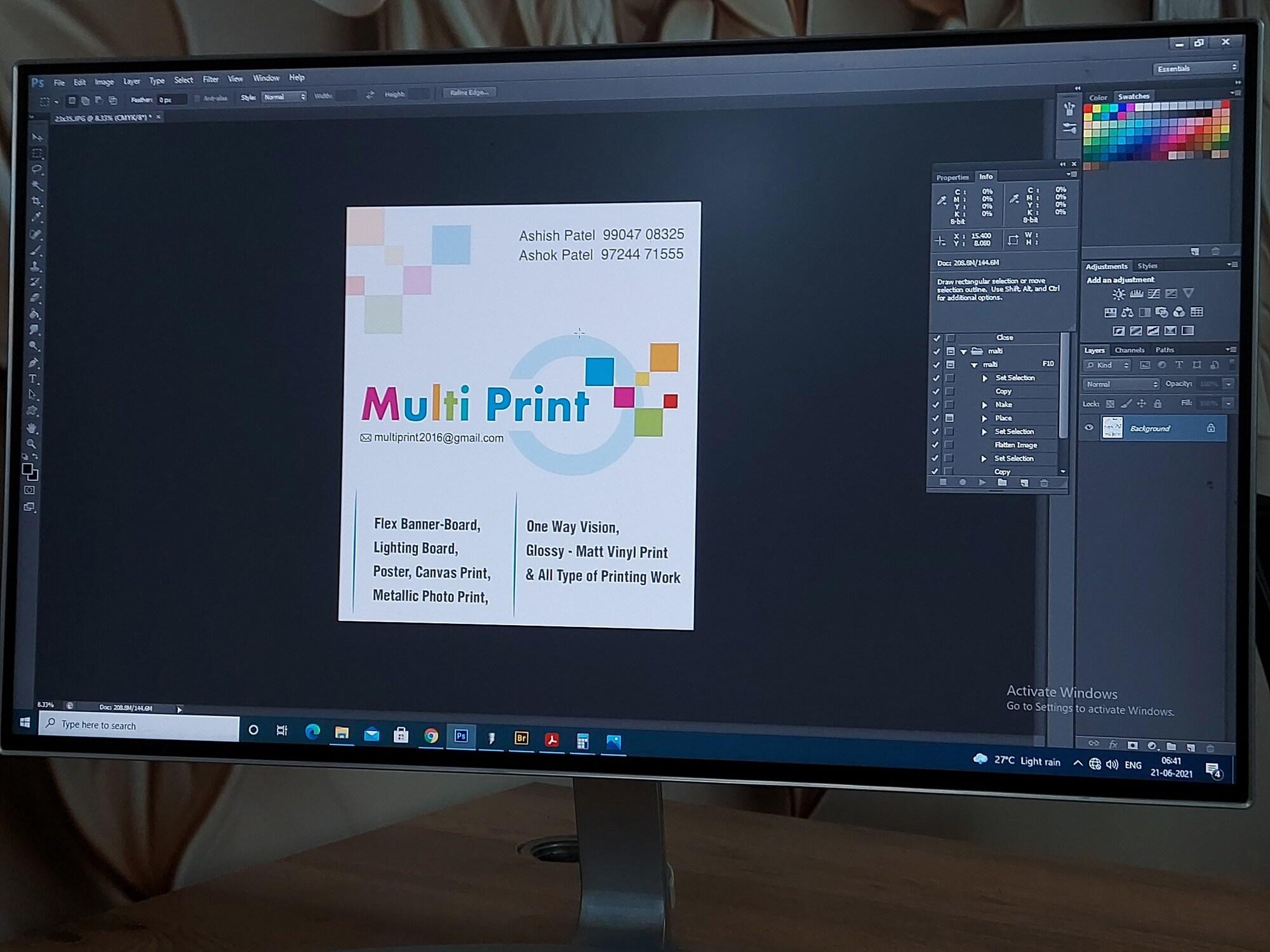
Task: Collapse the multi action set folder
Action: 964,351
